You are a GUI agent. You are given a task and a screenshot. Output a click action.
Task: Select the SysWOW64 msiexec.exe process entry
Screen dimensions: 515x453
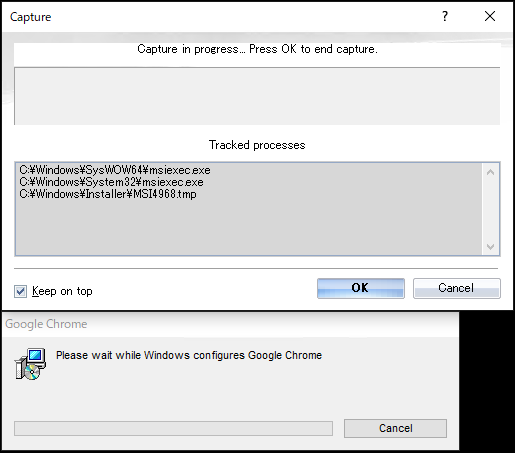pyautogui.click(x=115, y=170)
